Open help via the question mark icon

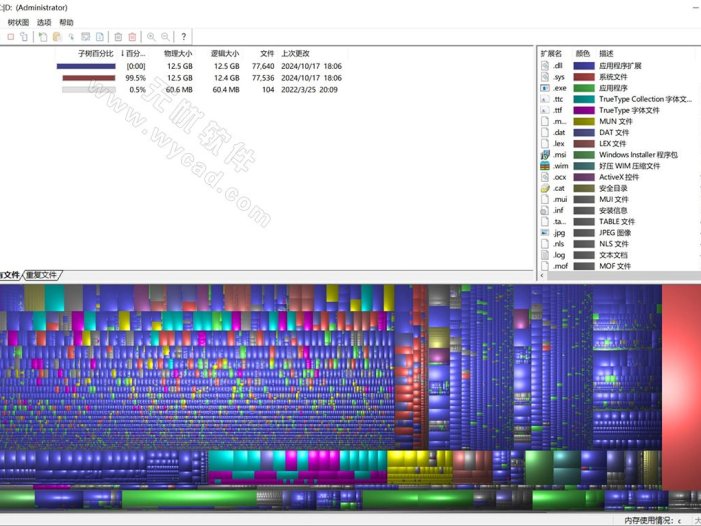click(183, 37)
